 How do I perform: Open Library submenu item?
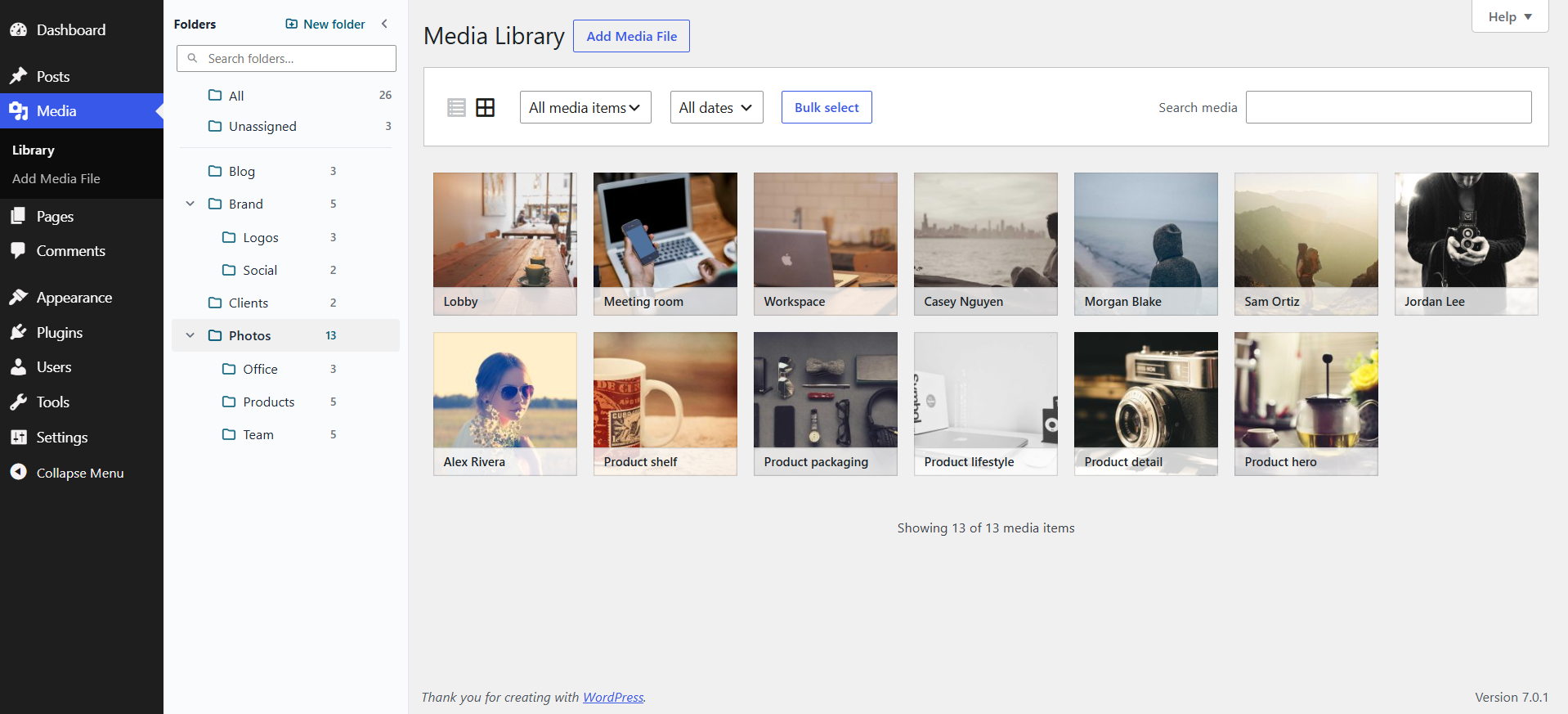[34, 150]
